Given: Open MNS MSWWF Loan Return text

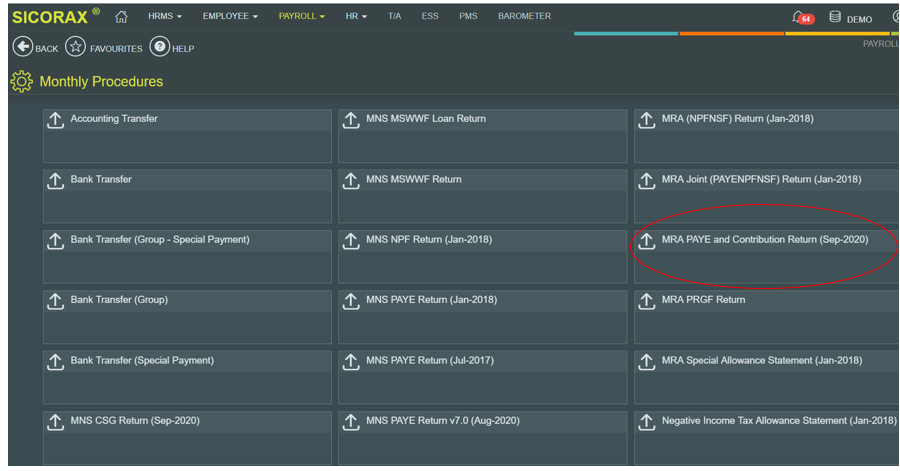Looking at the screenshot, I should (x=426, y=119).
